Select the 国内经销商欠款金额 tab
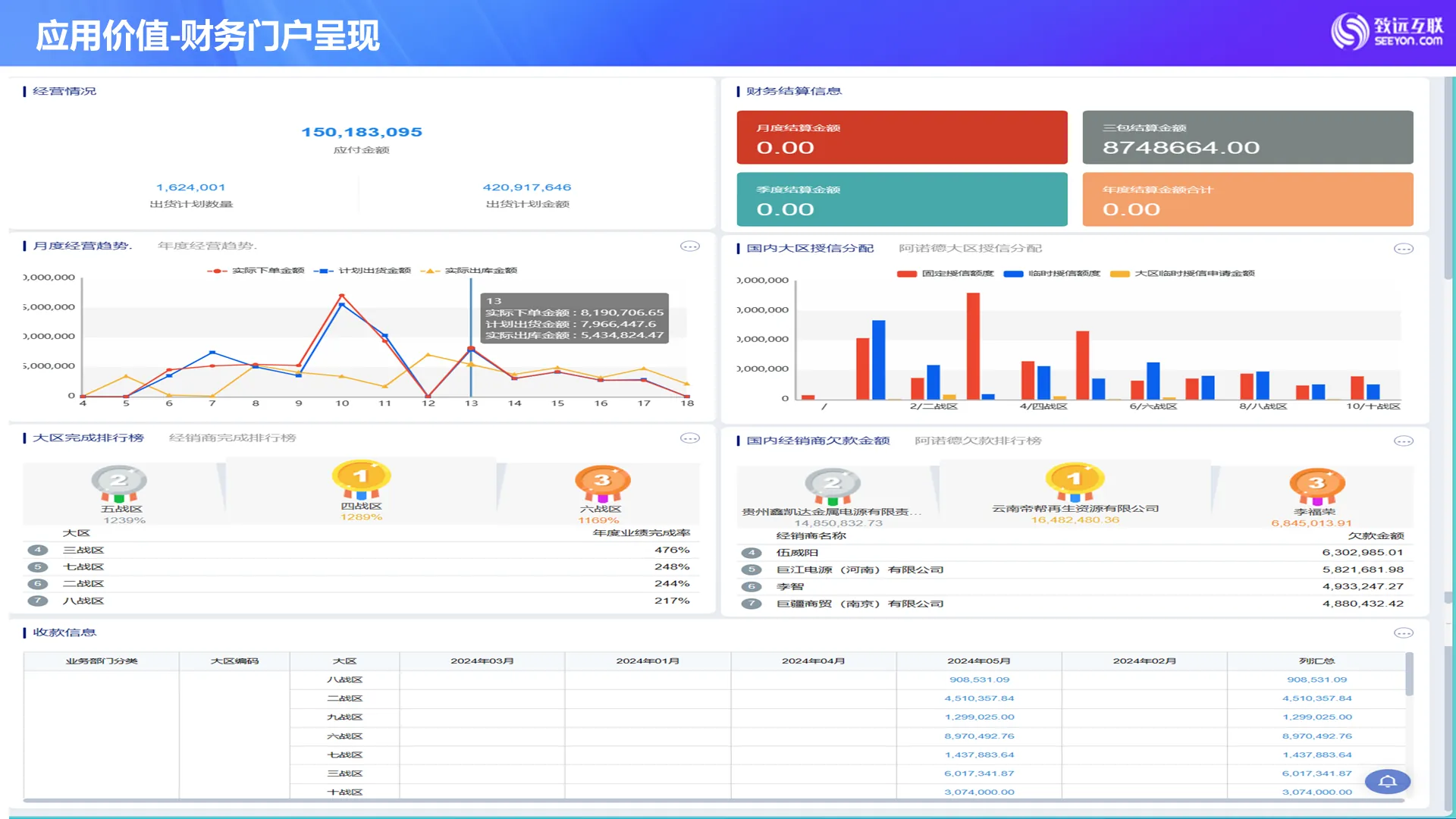The width and height of the screenshot is (1456, 819). [817, 441]
